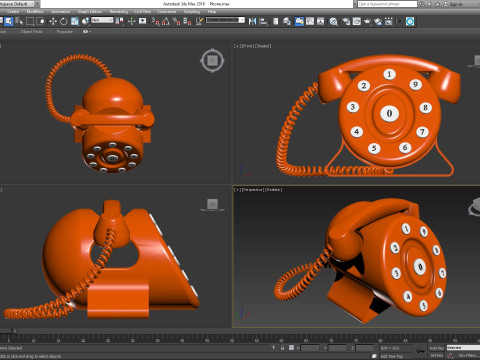This screenshot has width=480, height=360.
Task: Click Sign In link
Action: pos(456,4)
